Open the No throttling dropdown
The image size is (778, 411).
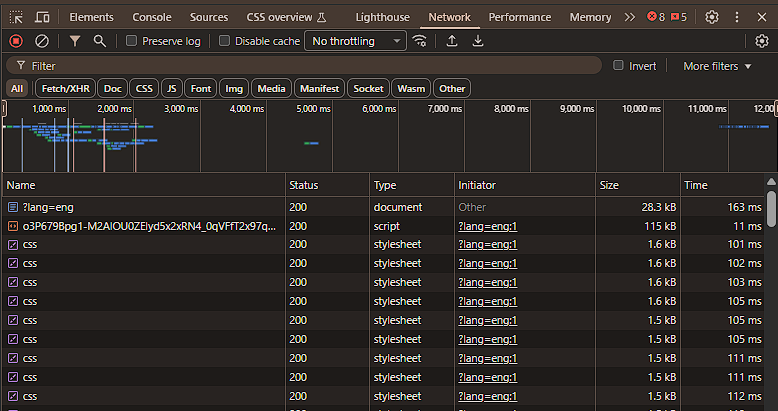[355, 41]
